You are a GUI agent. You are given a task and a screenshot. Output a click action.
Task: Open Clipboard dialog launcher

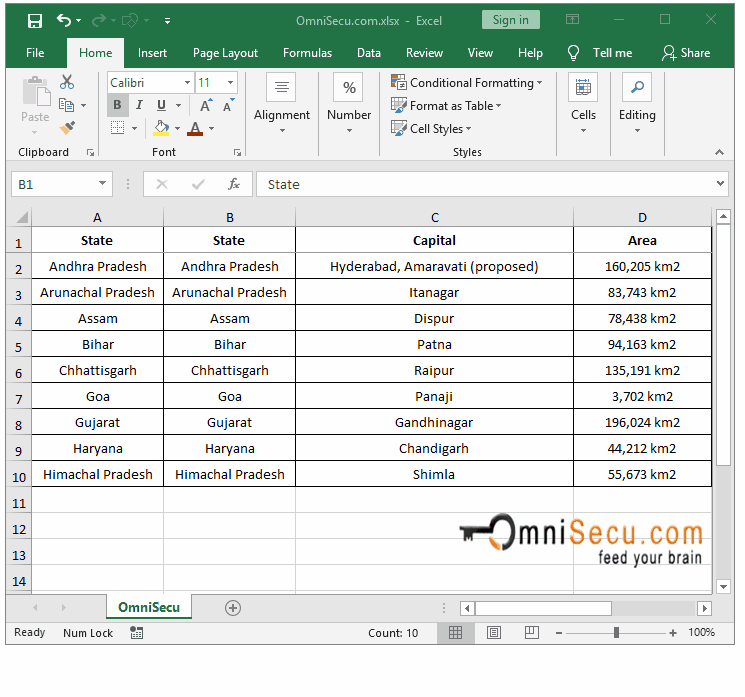click(x=90, y=153)
